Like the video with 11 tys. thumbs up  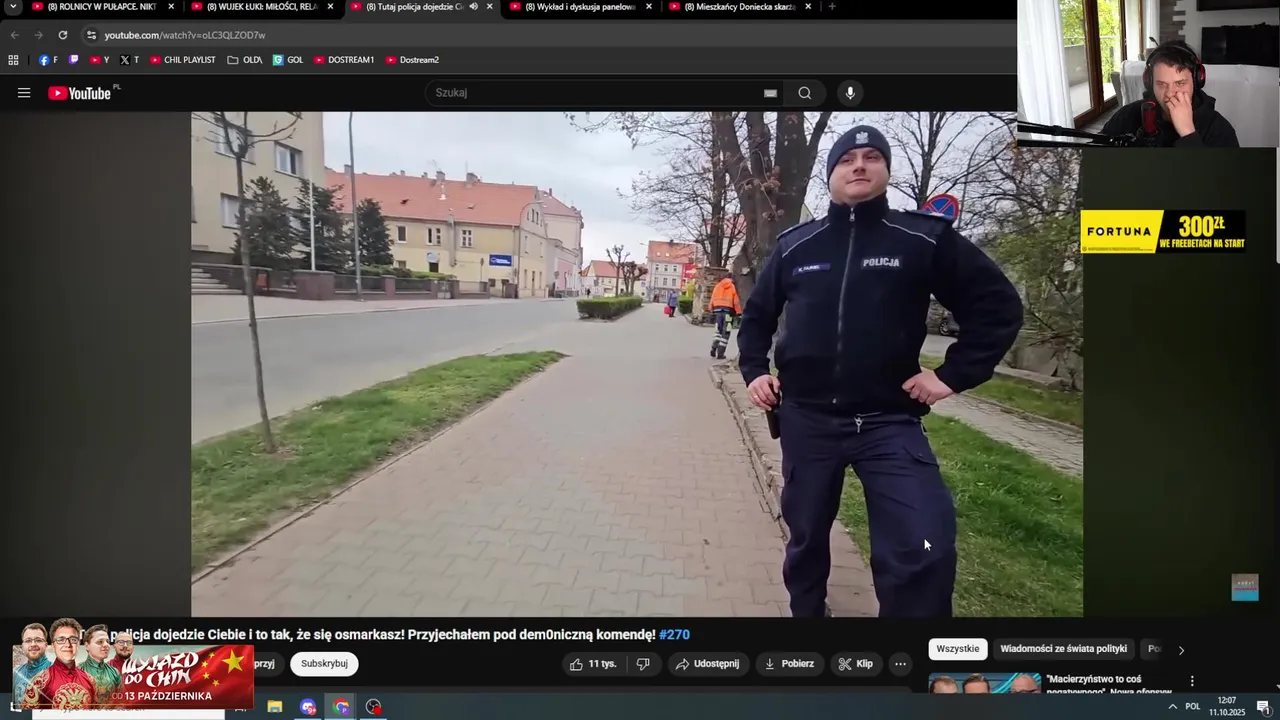pyautogui.click(x=593, y=664)
